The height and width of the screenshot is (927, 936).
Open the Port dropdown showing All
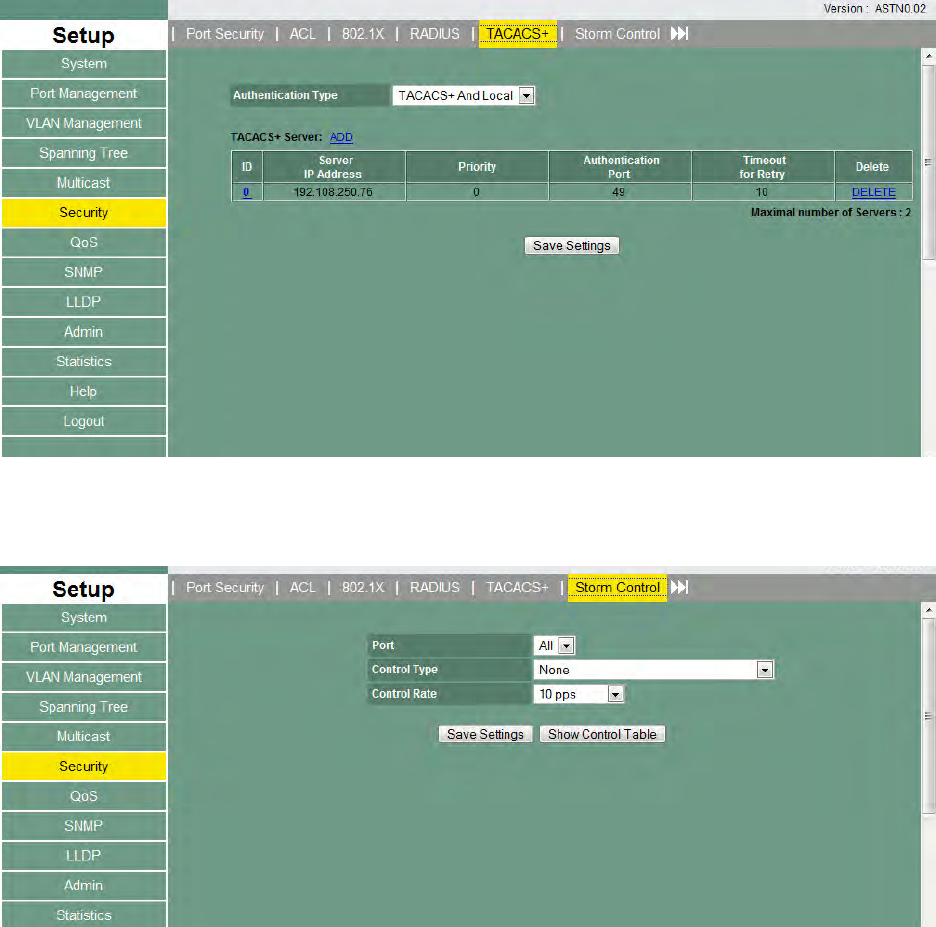pos(555,645)
